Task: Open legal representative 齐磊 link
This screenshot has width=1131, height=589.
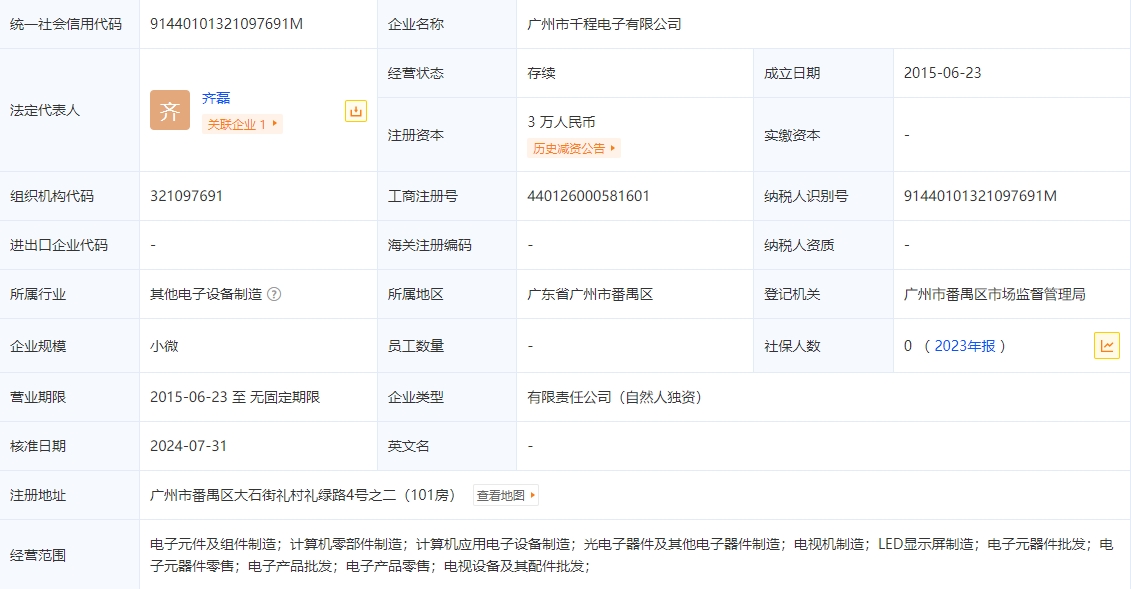Action: [x=216, y=98]
